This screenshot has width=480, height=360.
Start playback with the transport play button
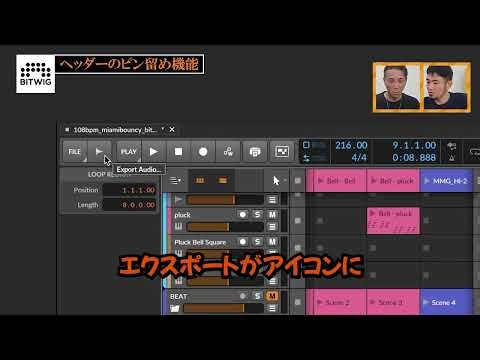[x=153, y=152]
